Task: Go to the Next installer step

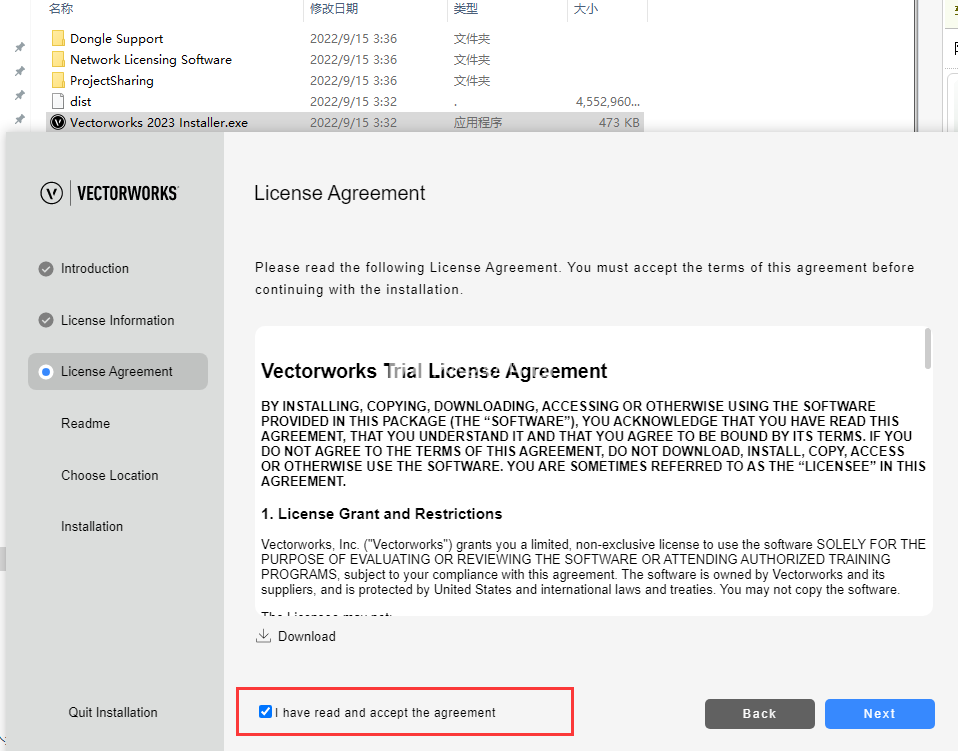Action: click(x=880, y=714)
